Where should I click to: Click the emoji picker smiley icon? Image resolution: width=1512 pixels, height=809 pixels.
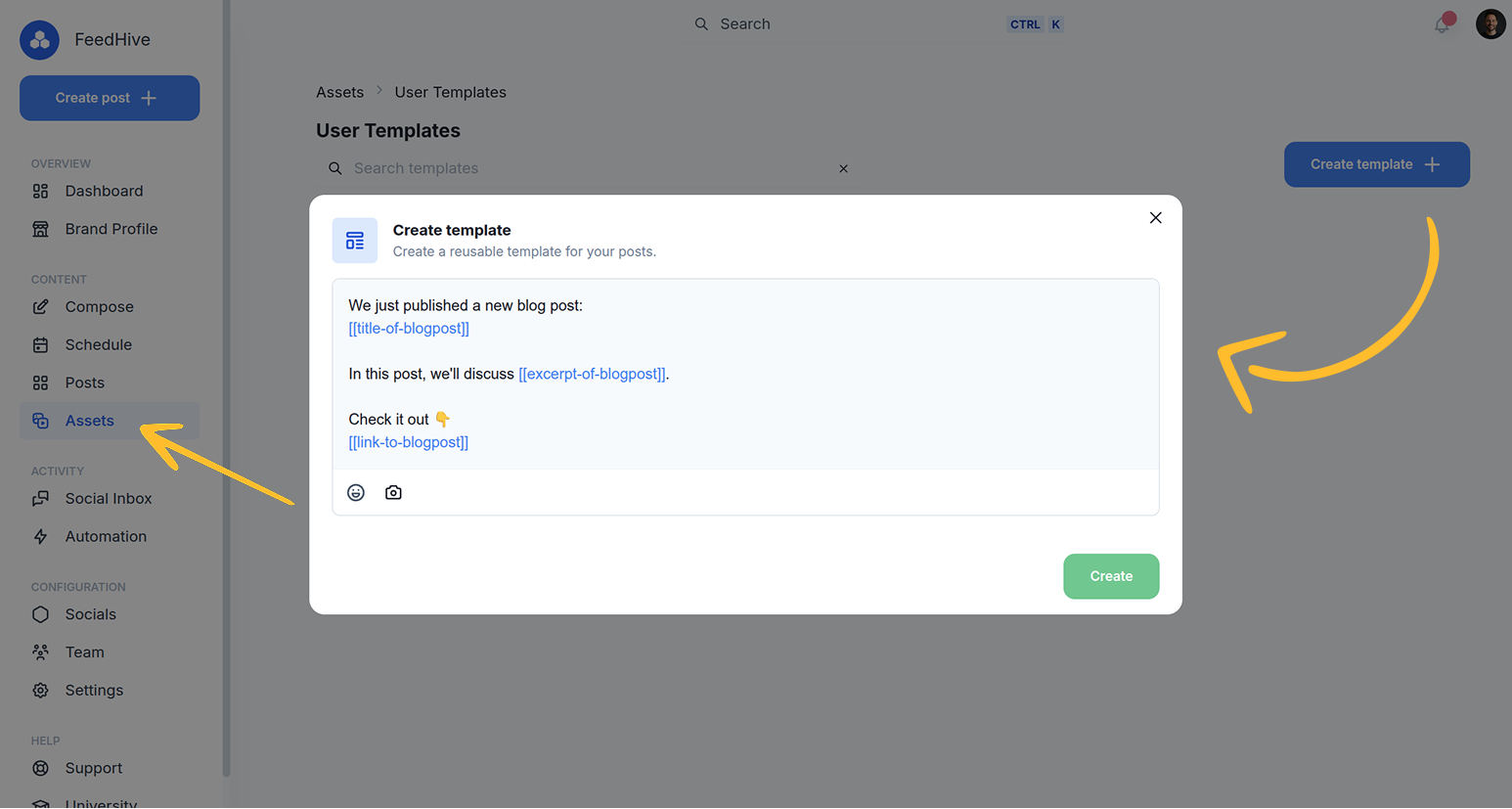[356, 493]
